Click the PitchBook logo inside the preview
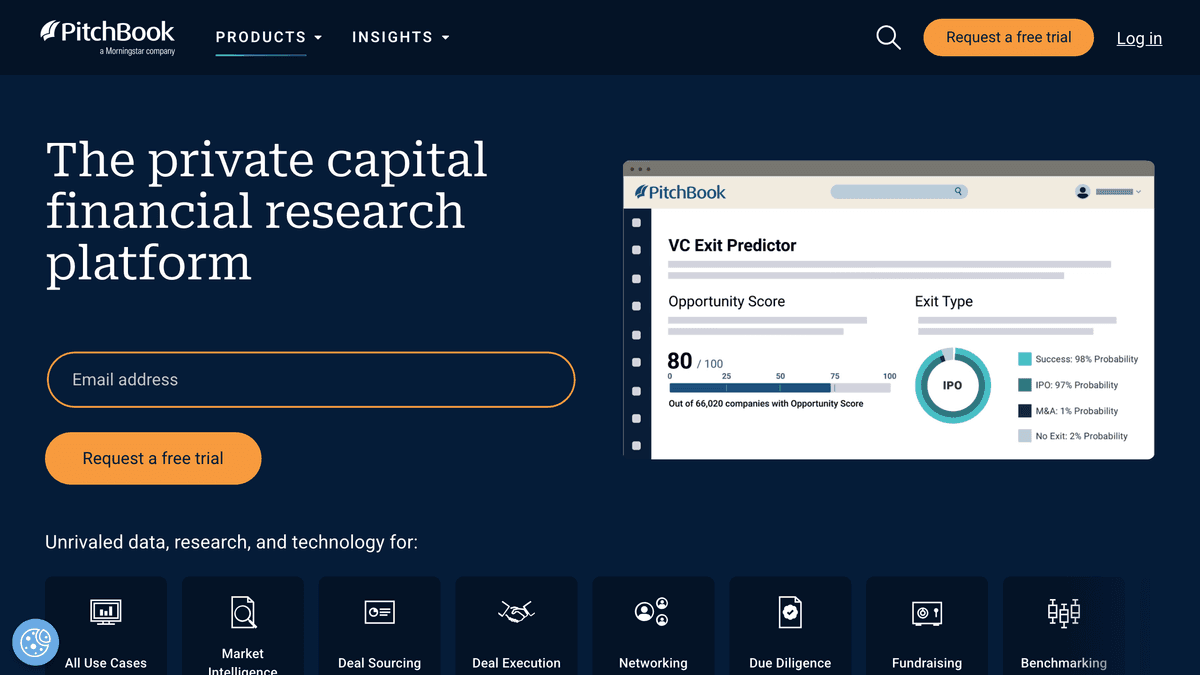This screenshot has height=675, width=1200. (x=681, y=192)
